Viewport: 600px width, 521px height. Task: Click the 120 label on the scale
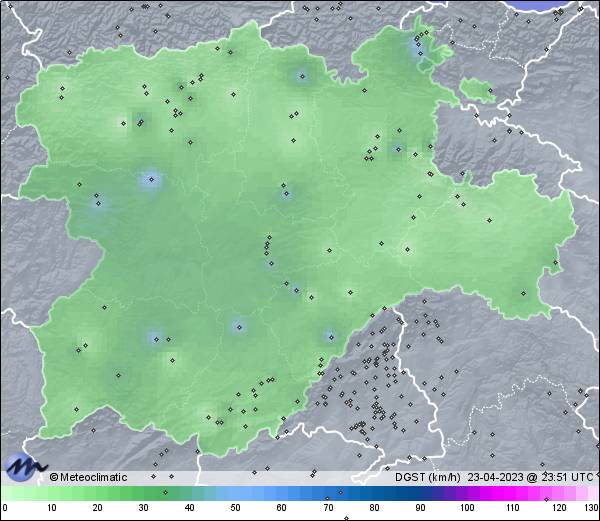tap(559, 508)
